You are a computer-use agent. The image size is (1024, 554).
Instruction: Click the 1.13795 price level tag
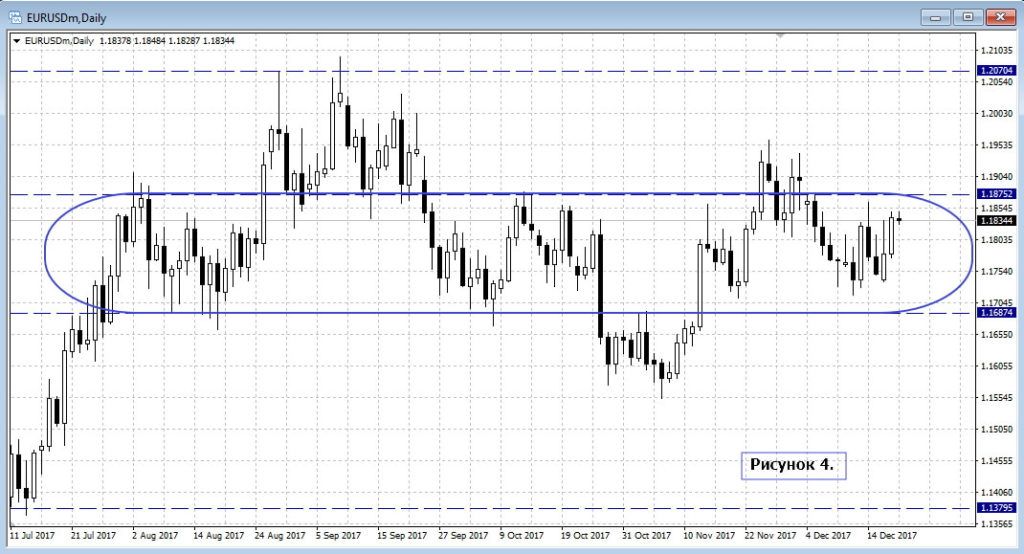click(x=996, y=508)
